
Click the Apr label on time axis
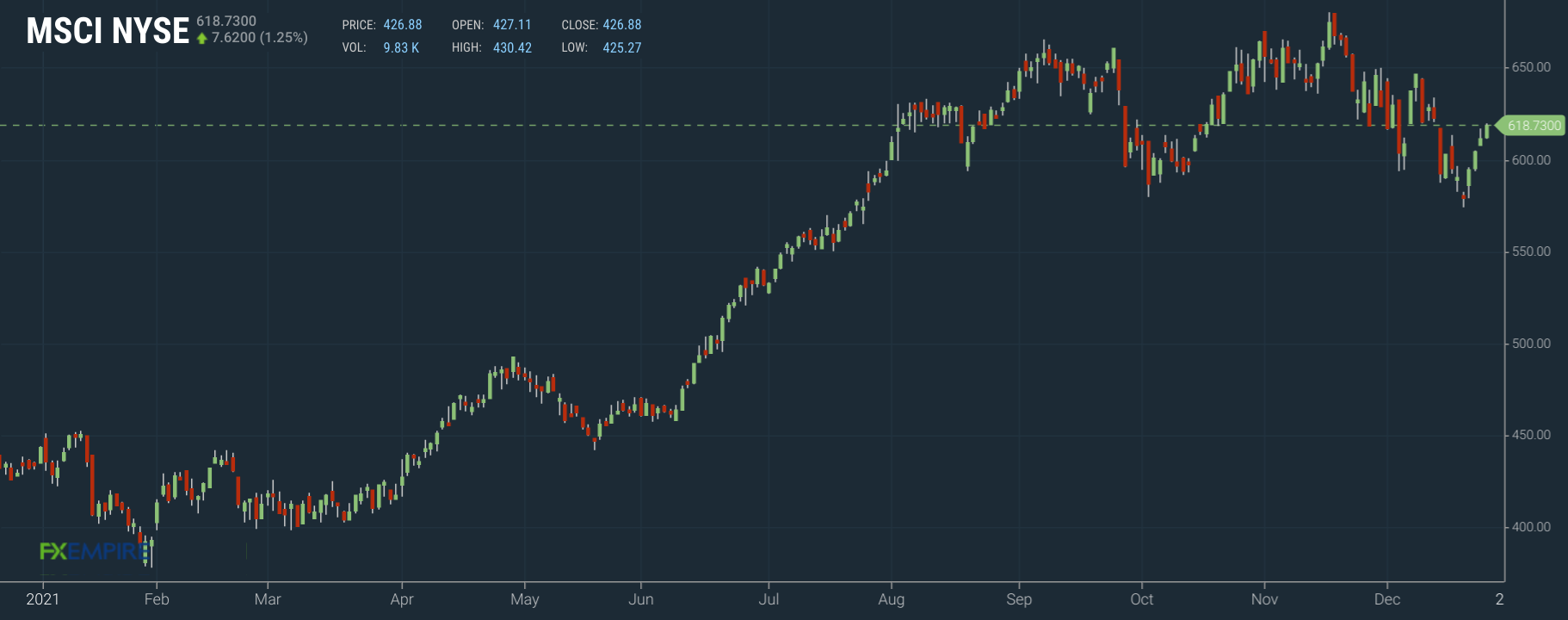(402, 599)
